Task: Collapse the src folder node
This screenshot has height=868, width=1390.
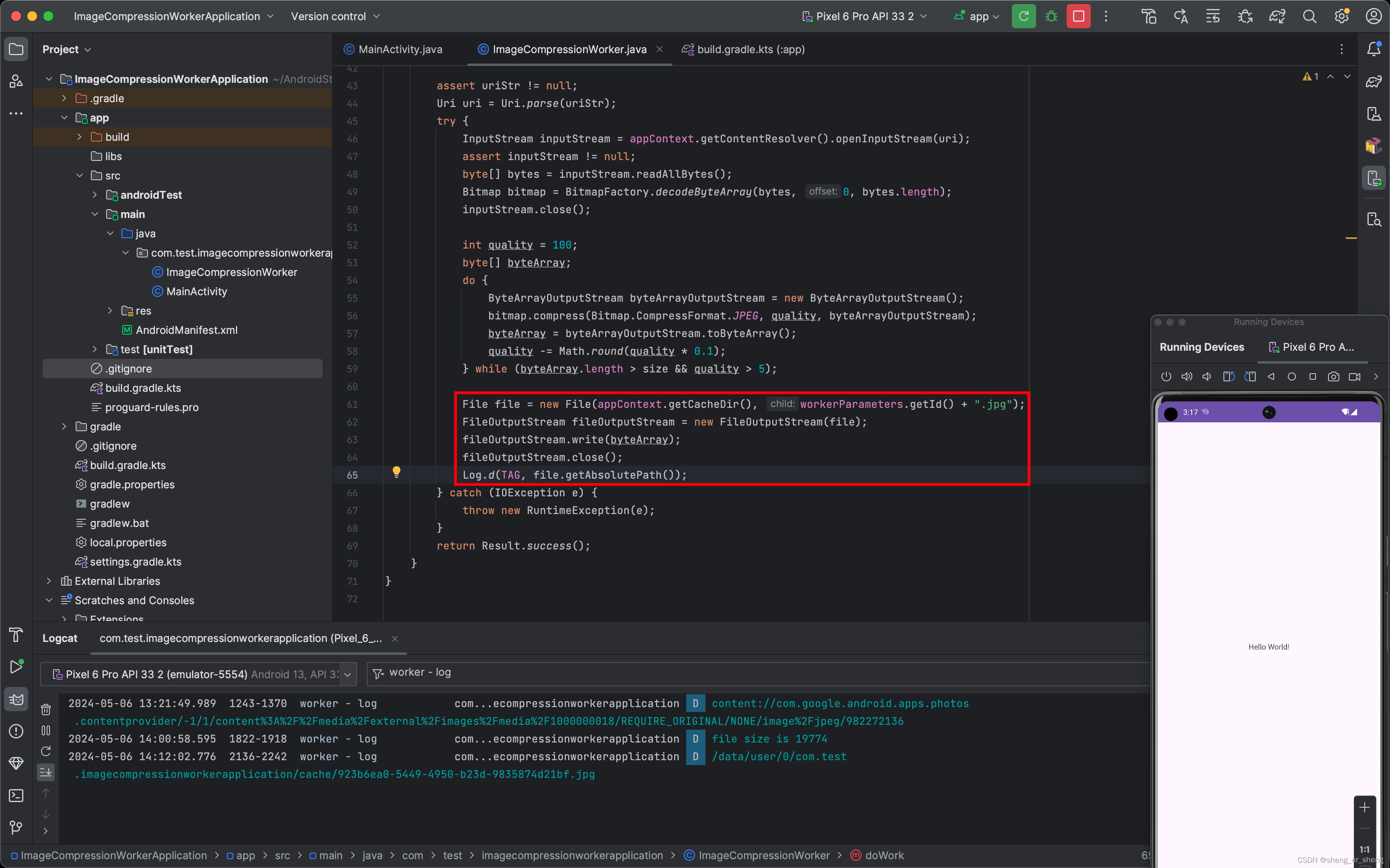Action: pos(79,176)
